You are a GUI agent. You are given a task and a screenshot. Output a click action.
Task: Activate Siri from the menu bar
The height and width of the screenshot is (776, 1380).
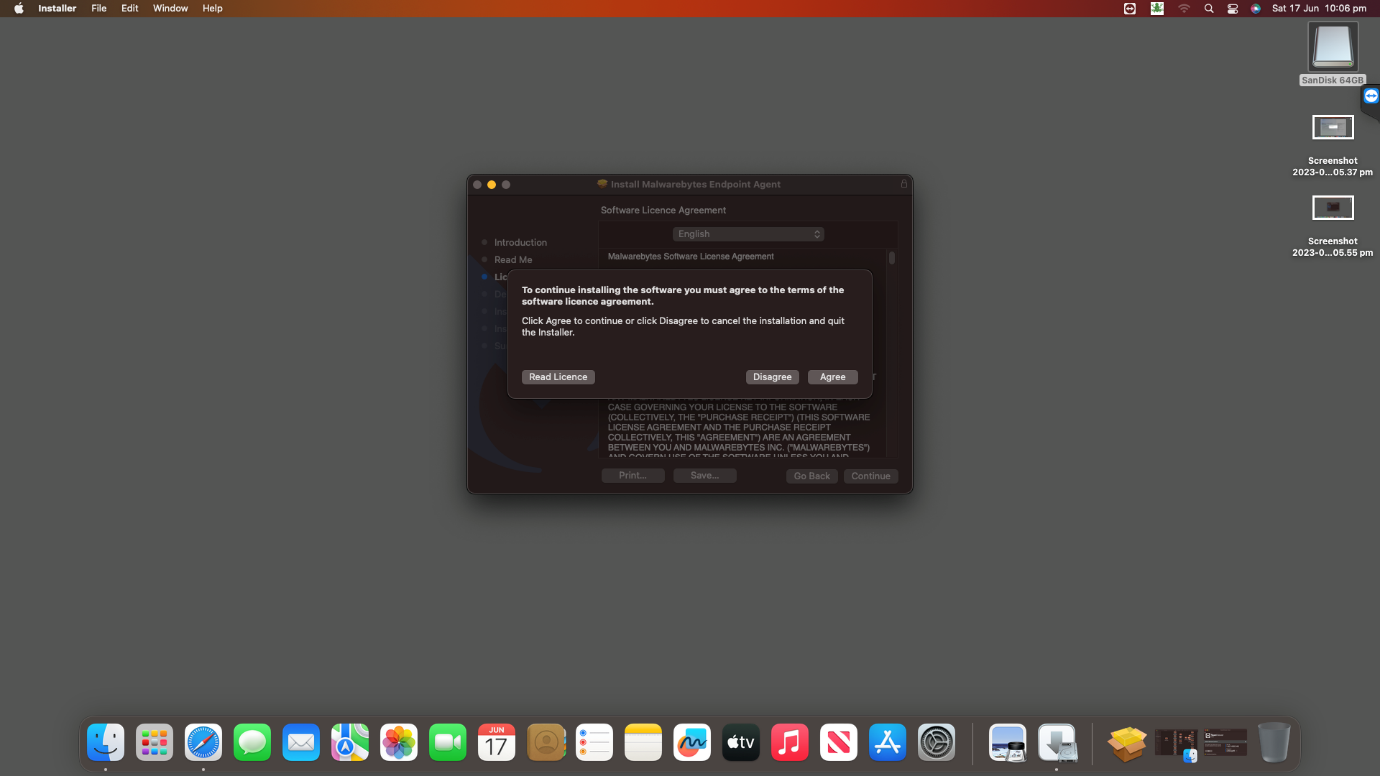[1256, 8]
